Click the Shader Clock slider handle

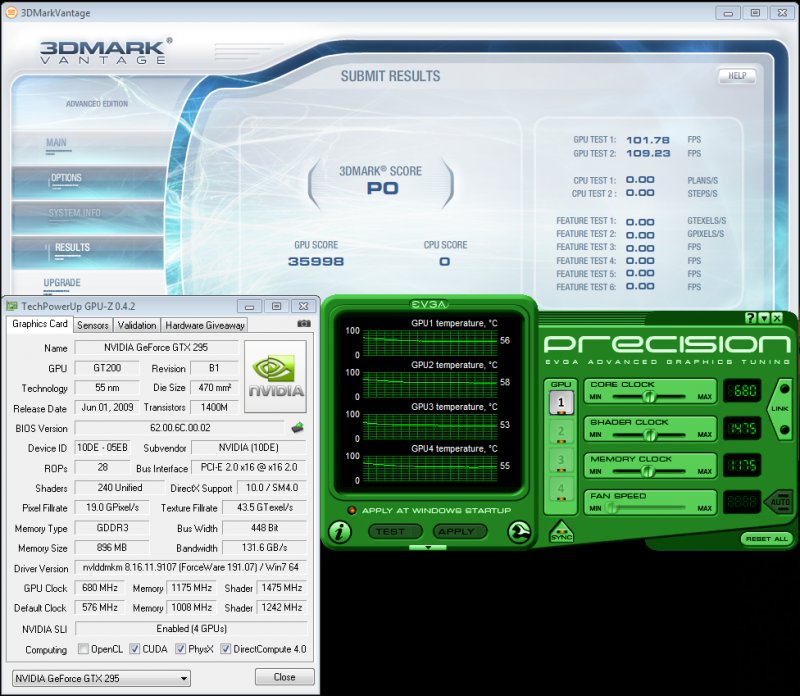[649, 435]
